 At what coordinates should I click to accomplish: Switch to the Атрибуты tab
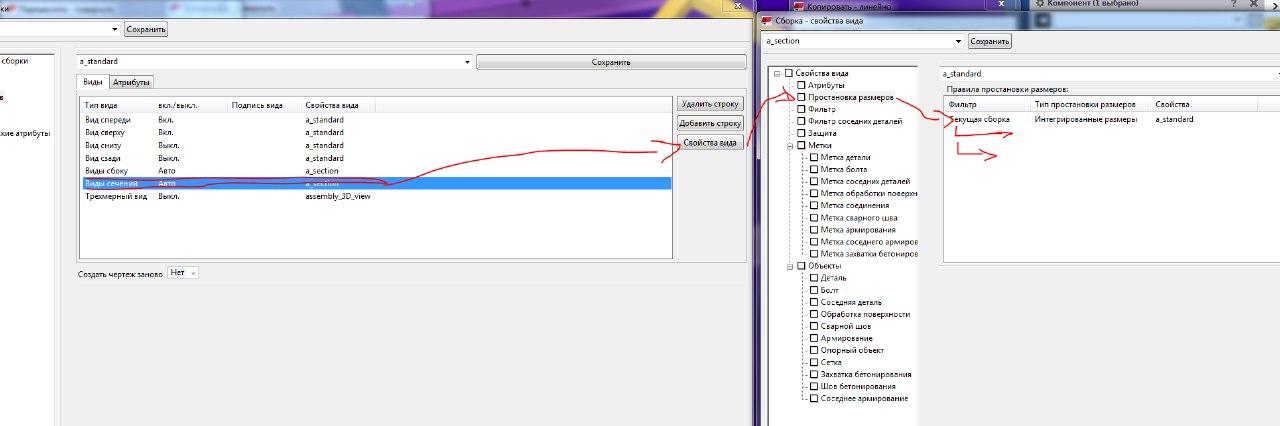click(x=131, y=83)
